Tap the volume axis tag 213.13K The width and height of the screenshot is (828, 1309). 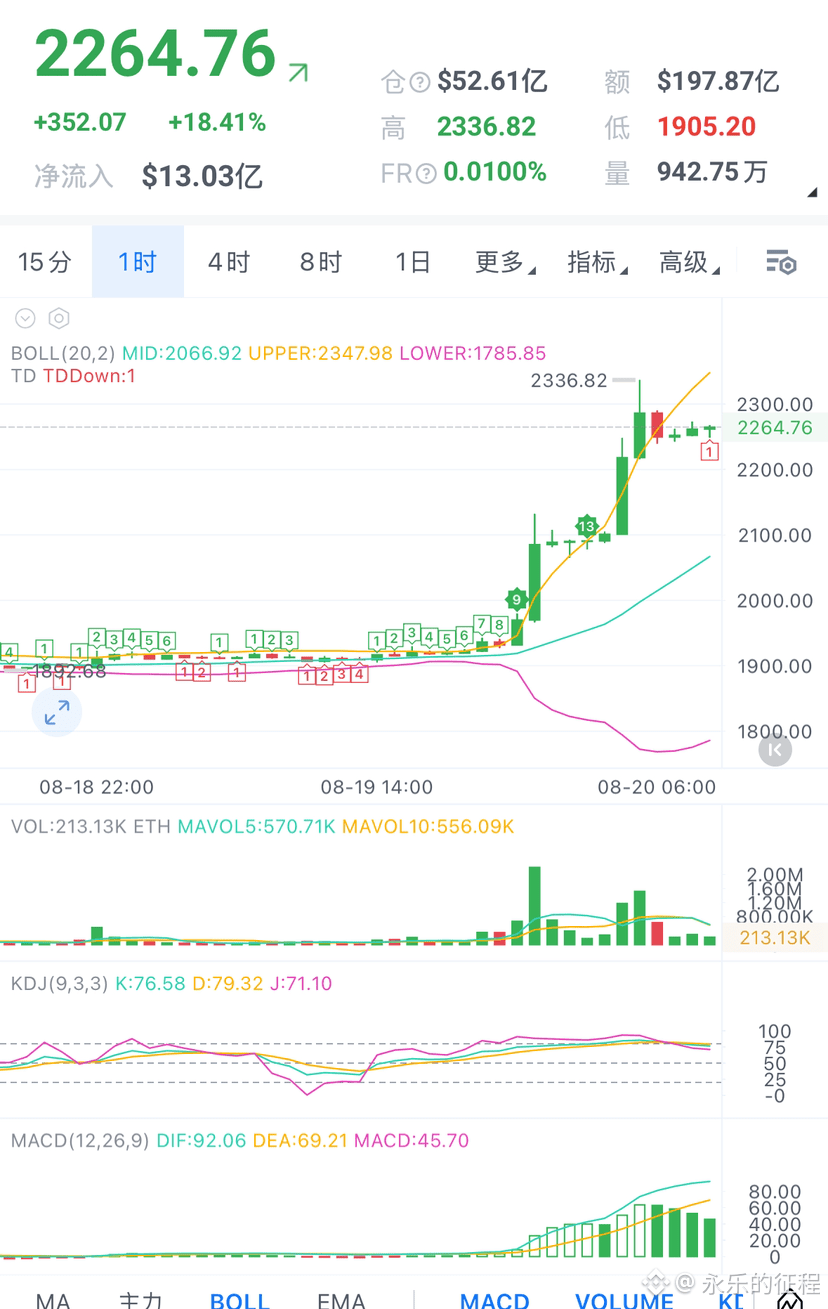click(x=775, y=938)
